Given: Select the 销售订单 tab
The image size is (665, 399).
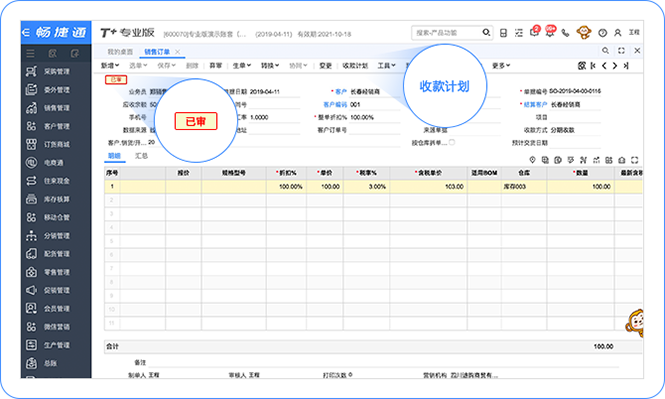Looking at the screenshot, I should [x=157, y=51].
